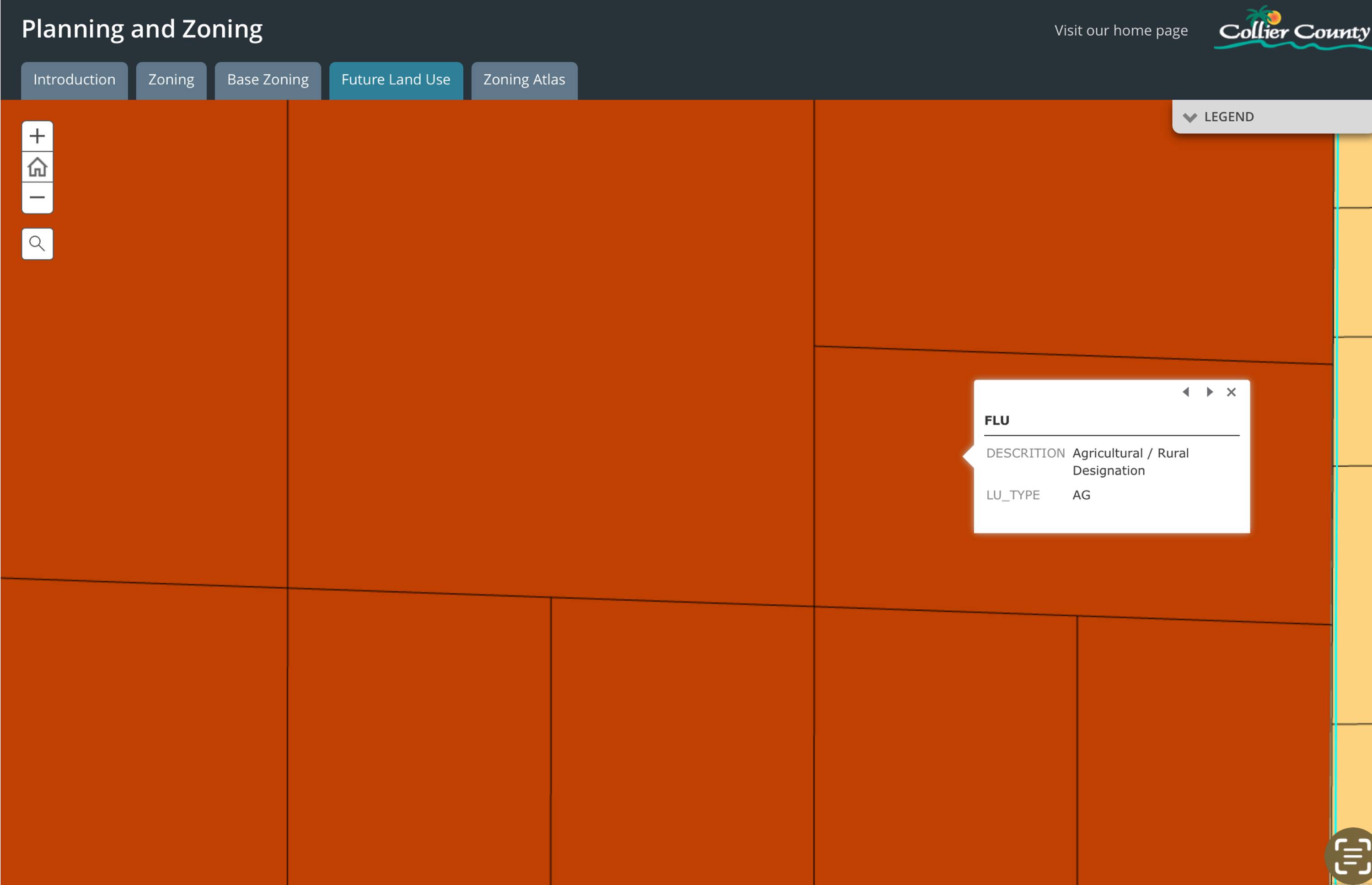Click the yellow land use area
Image resolution: width=1372 pixels, height=885 pixels.
[1356, 402]
